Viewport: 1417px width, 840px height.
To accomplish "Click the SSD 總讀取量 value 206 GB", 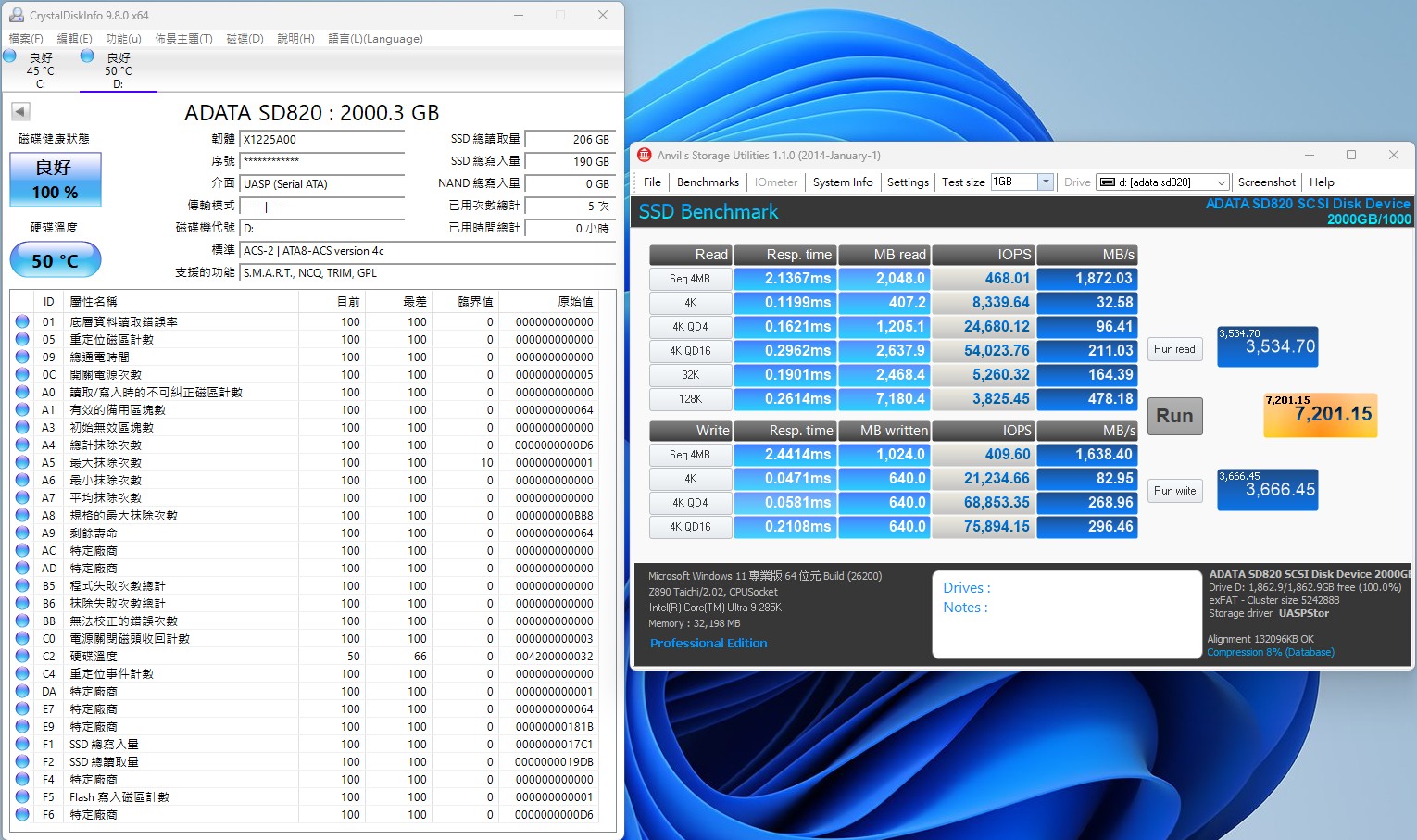I will [x=570, y=139].
